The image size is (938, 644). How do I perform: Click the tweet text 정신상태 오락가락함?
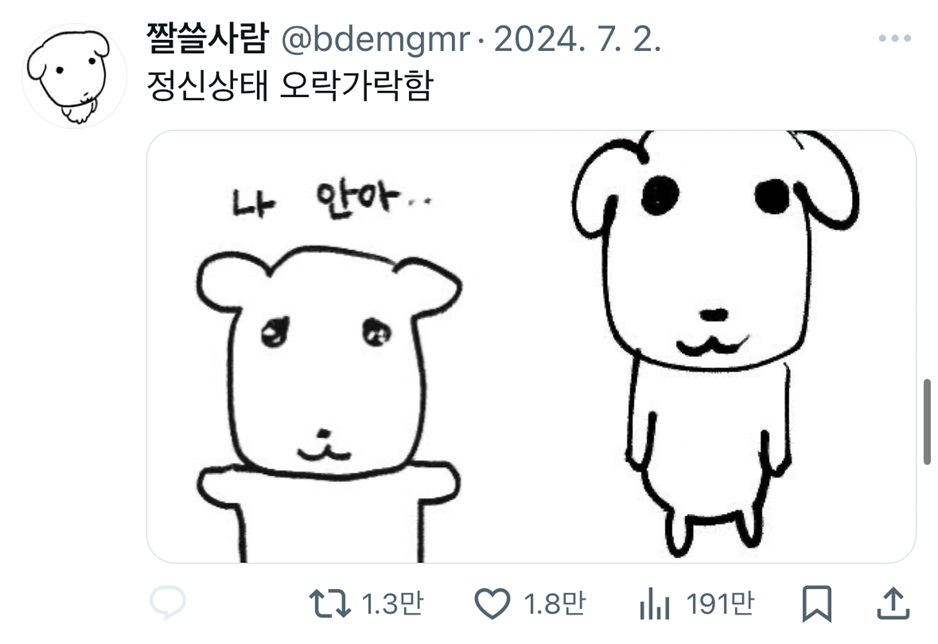pos(290,86)
